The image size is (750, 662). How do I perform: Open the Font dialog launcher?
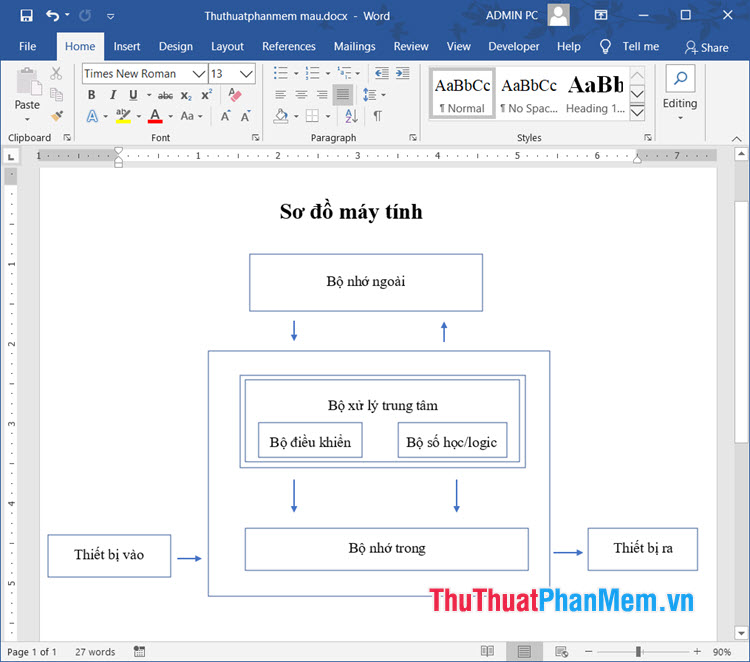(x=256, y=138)
